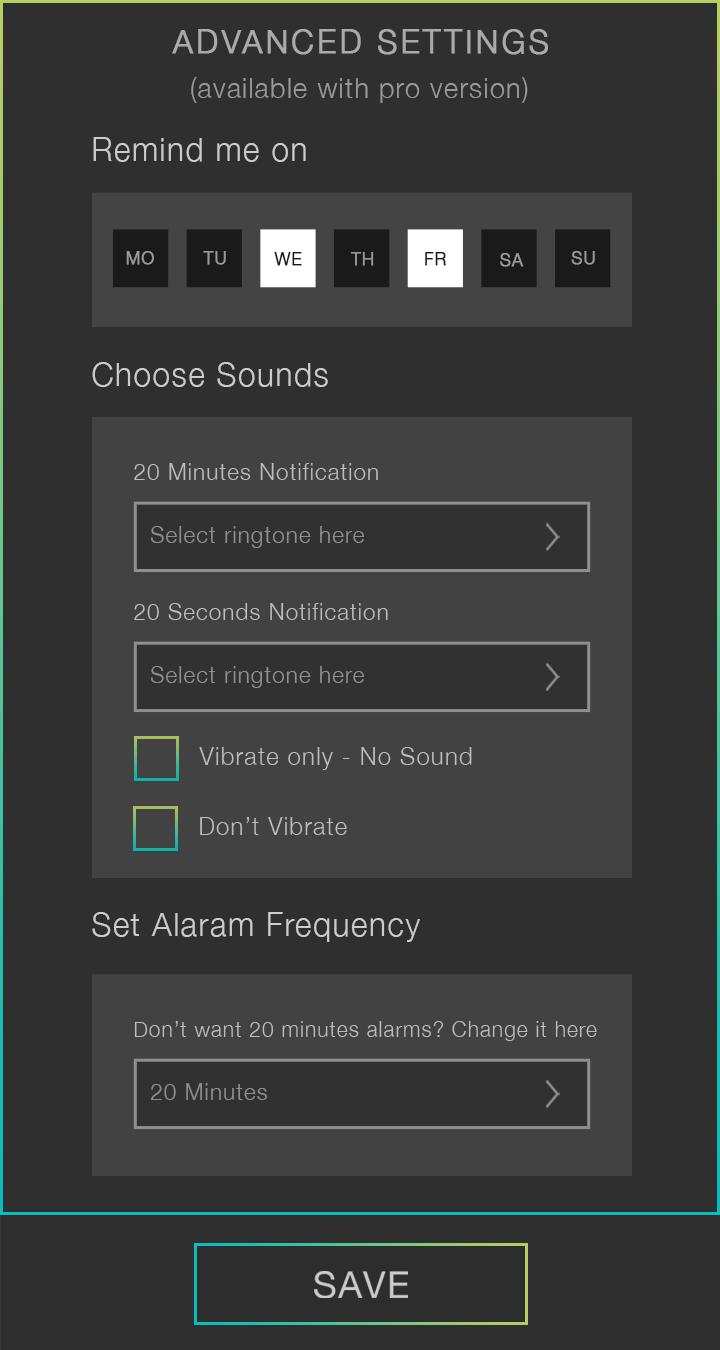
Task: Click chevron arrow in 20 Seconds Notification field
Action: point(552,677)
